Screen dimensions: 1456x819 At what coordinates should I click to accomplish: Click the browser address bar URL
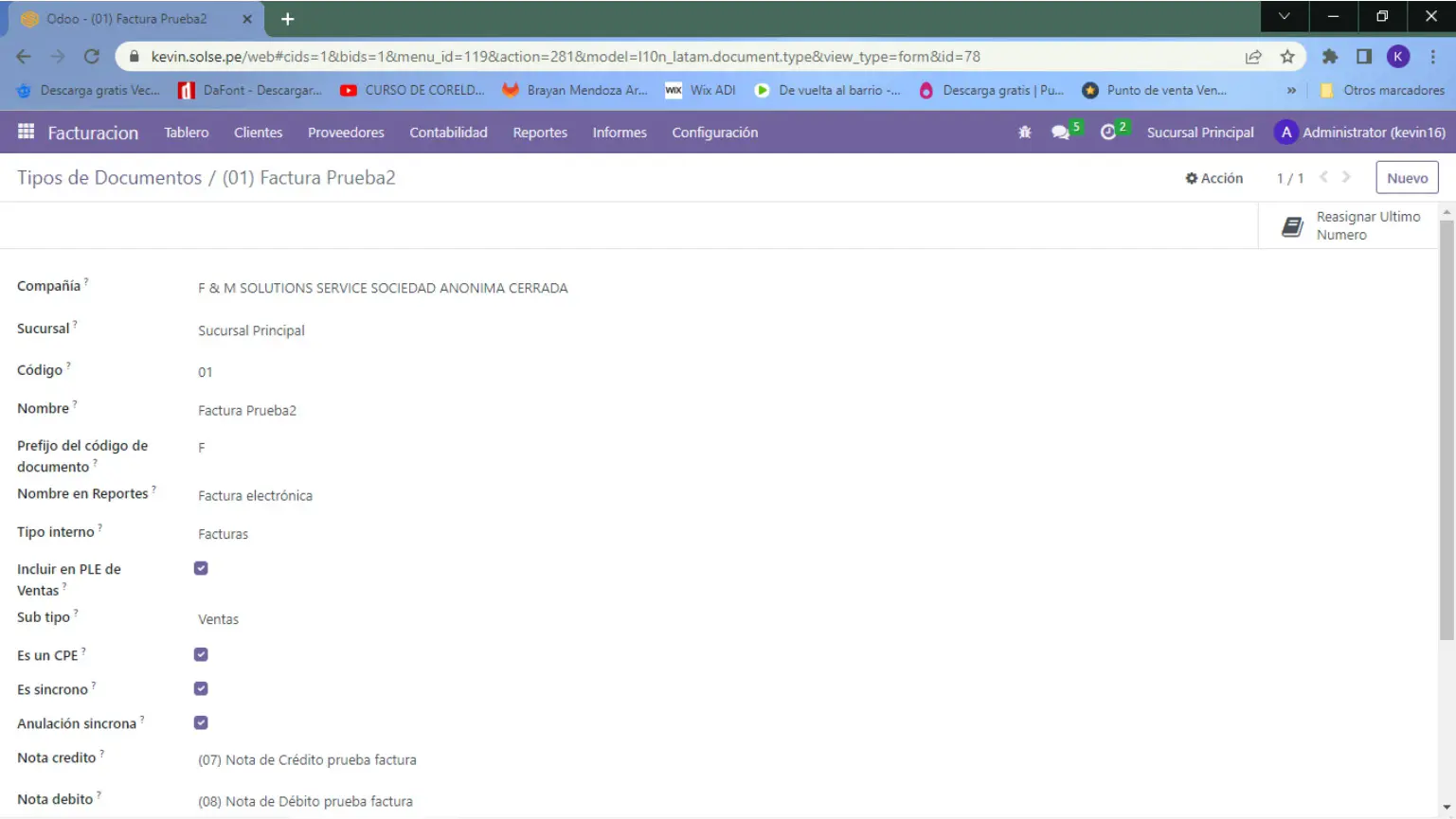(x=566, y=57)
